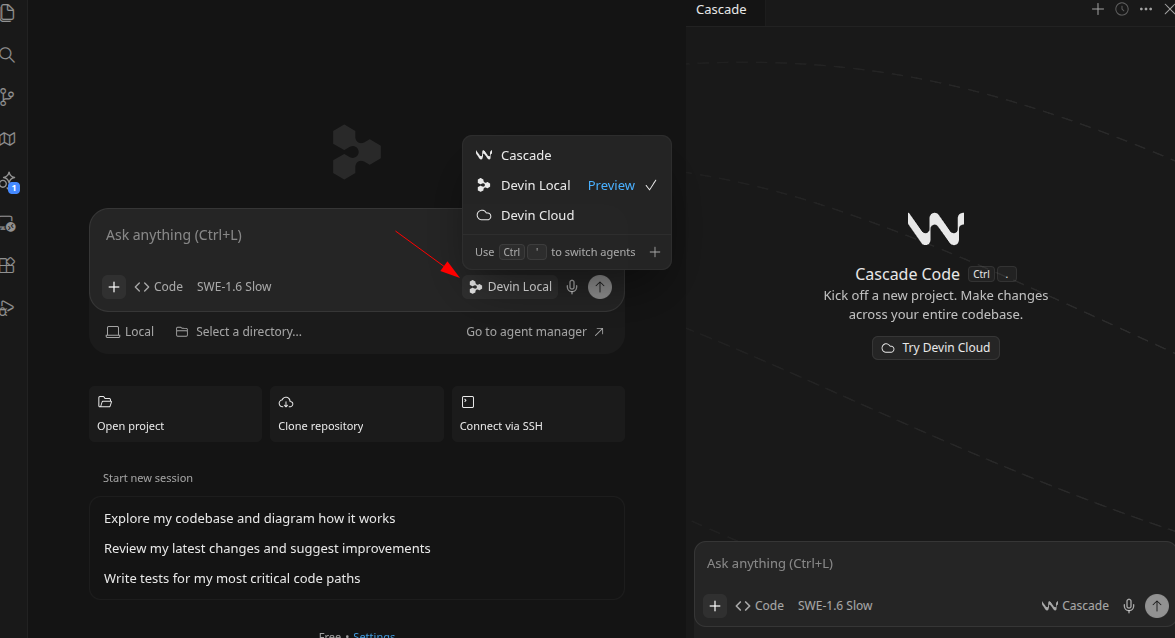1175x638 pixels.
Task: Click the send arrow in the main prompt box
Action: click(x=599, y=286)
